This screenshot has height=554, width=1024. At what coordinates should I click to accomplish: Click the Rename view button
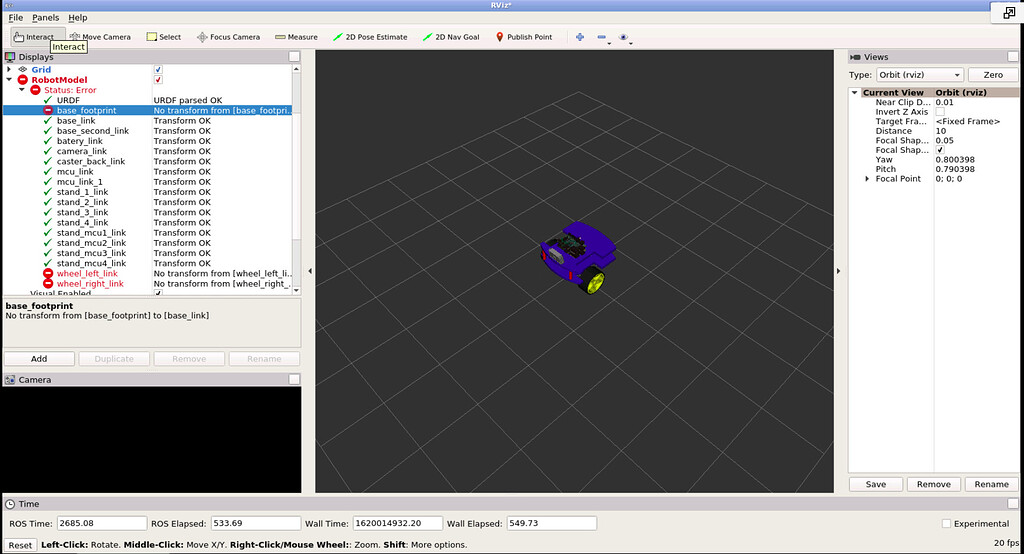pyautogui.click(x=991, y=484)
